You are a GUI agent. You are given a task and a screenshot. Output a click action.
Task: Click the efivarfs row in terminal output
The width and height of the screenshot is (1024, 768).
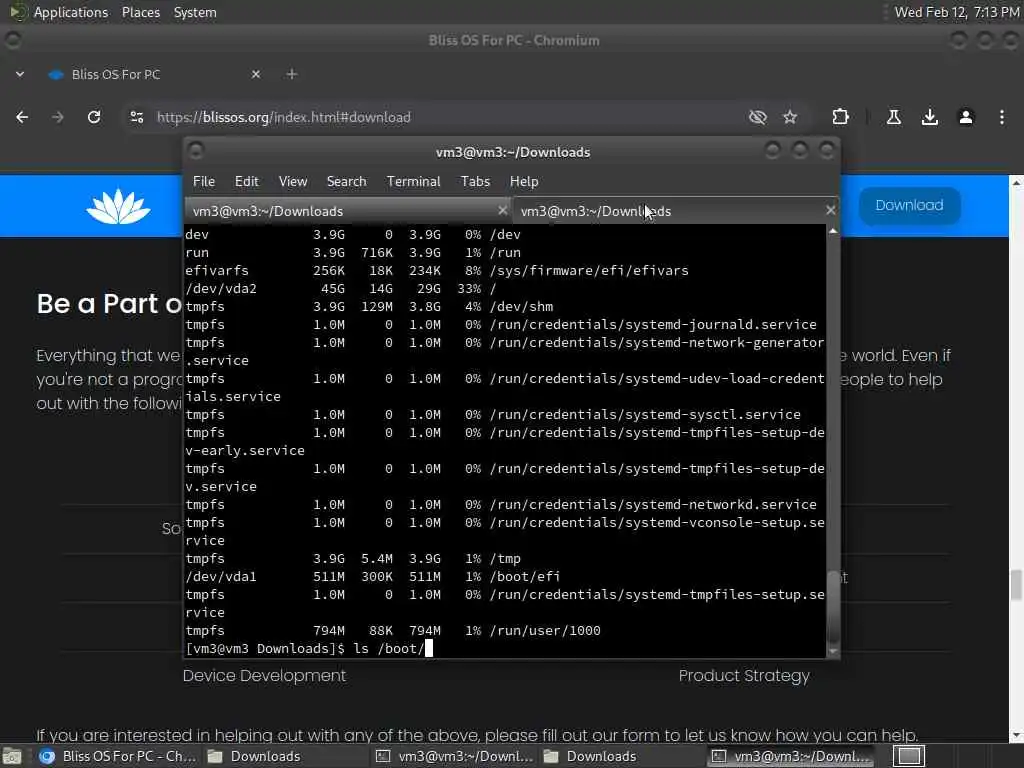(437, 270)
